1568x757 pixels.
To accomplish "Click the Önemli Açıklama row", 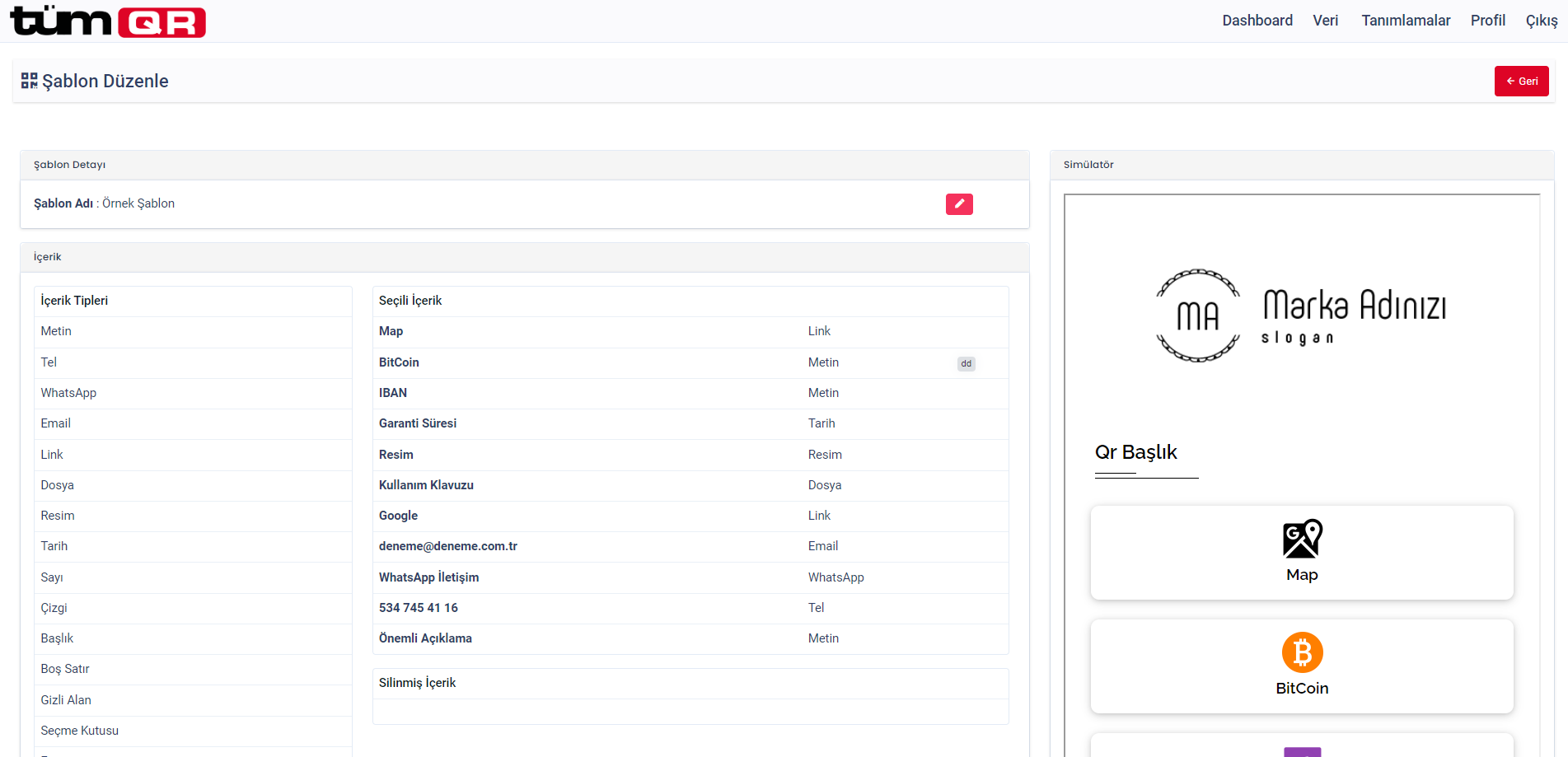I will pyautogui.click(x=690, y=638).
